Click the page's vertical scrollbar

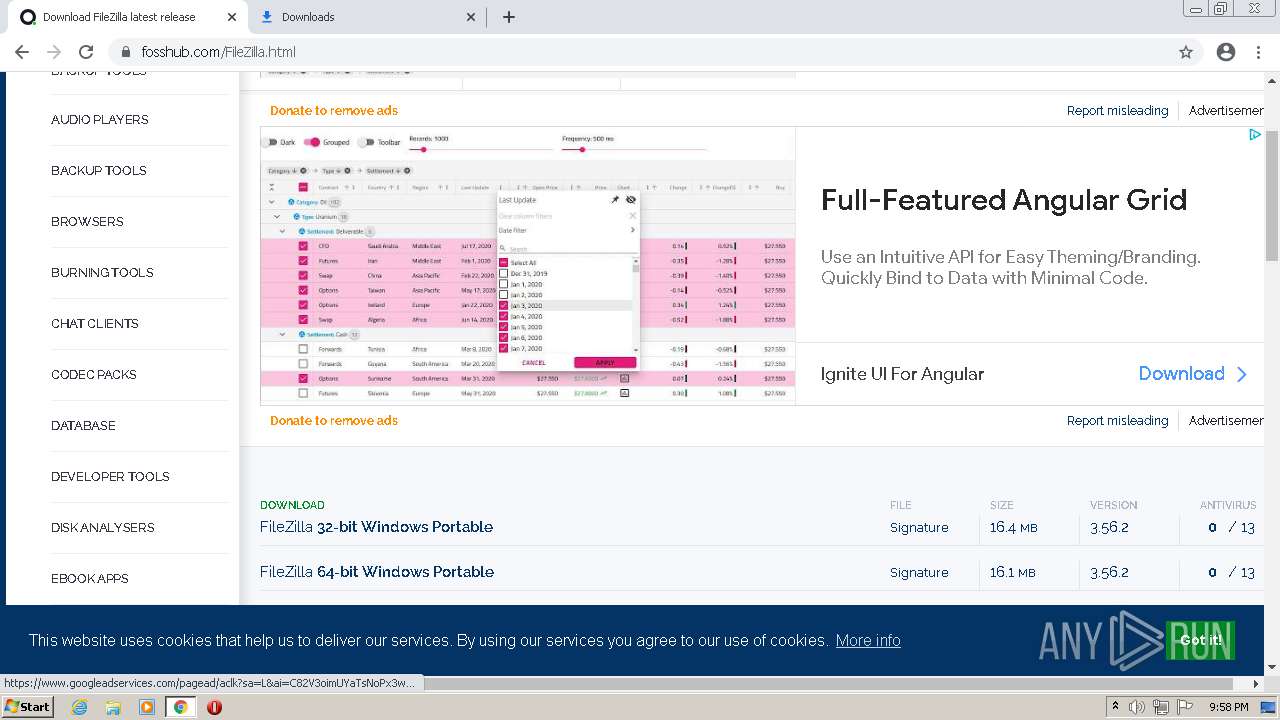click(1272, 195)
